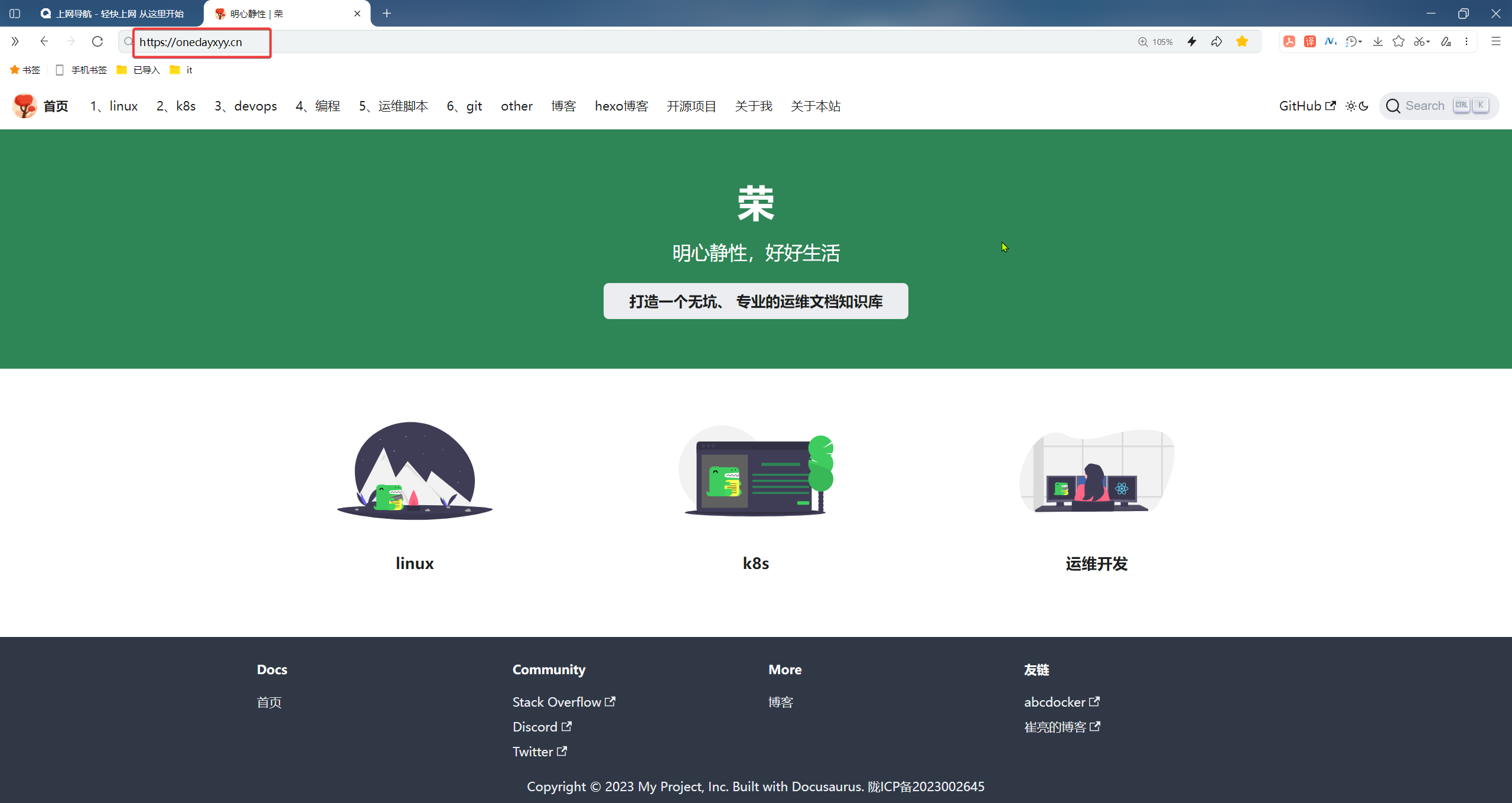
Task: Click the outlined favorites star icon
Action: (x=1399, y=41)
